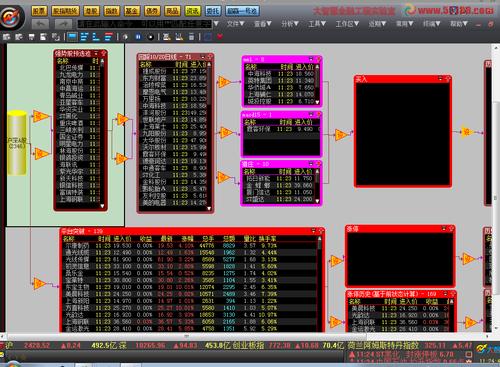
Task: Open the 文件 menu
Action: tap(235, 24)
